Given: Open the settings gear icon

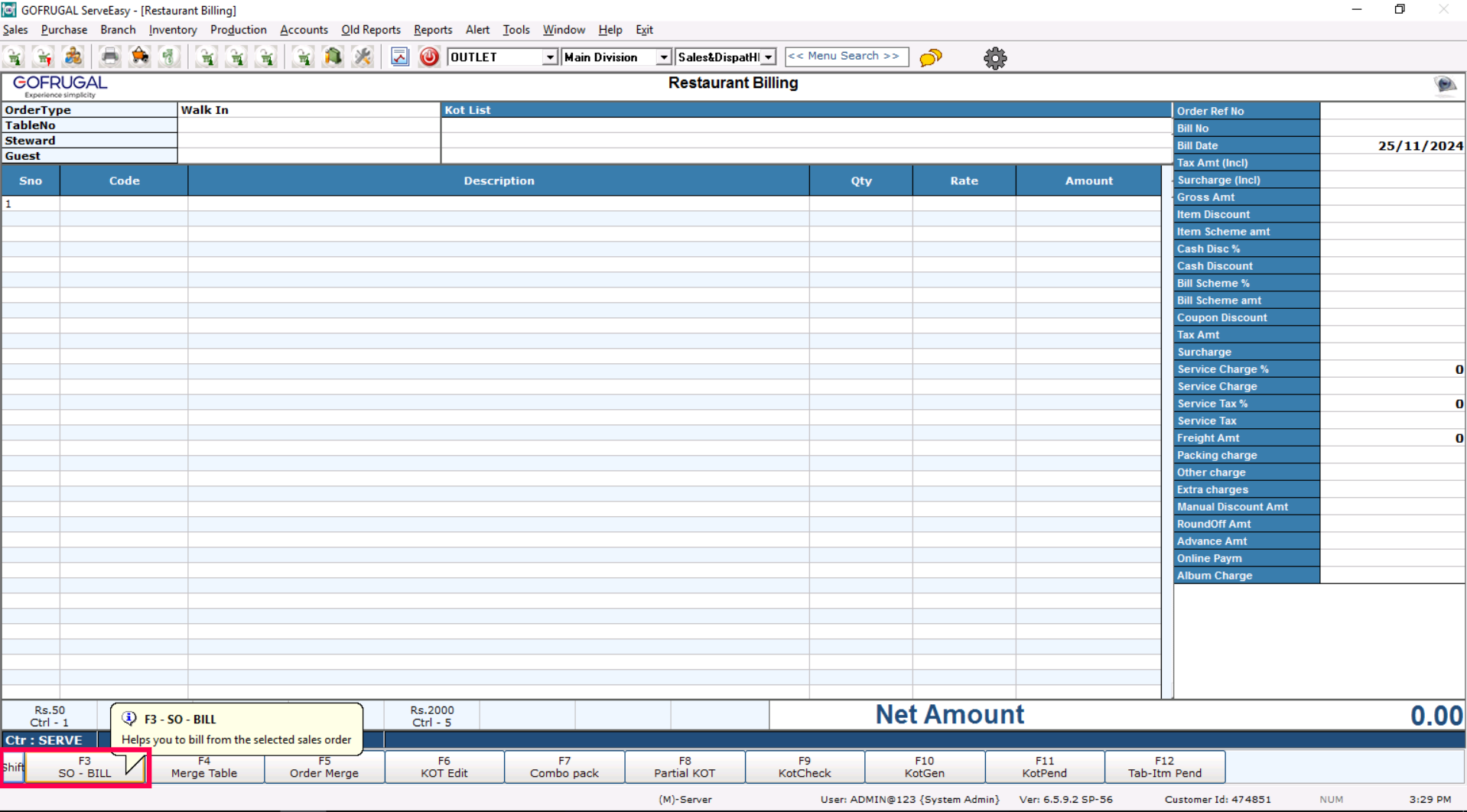Looking at the screenshot, I should pyautogui.click(x=994, y=58).
